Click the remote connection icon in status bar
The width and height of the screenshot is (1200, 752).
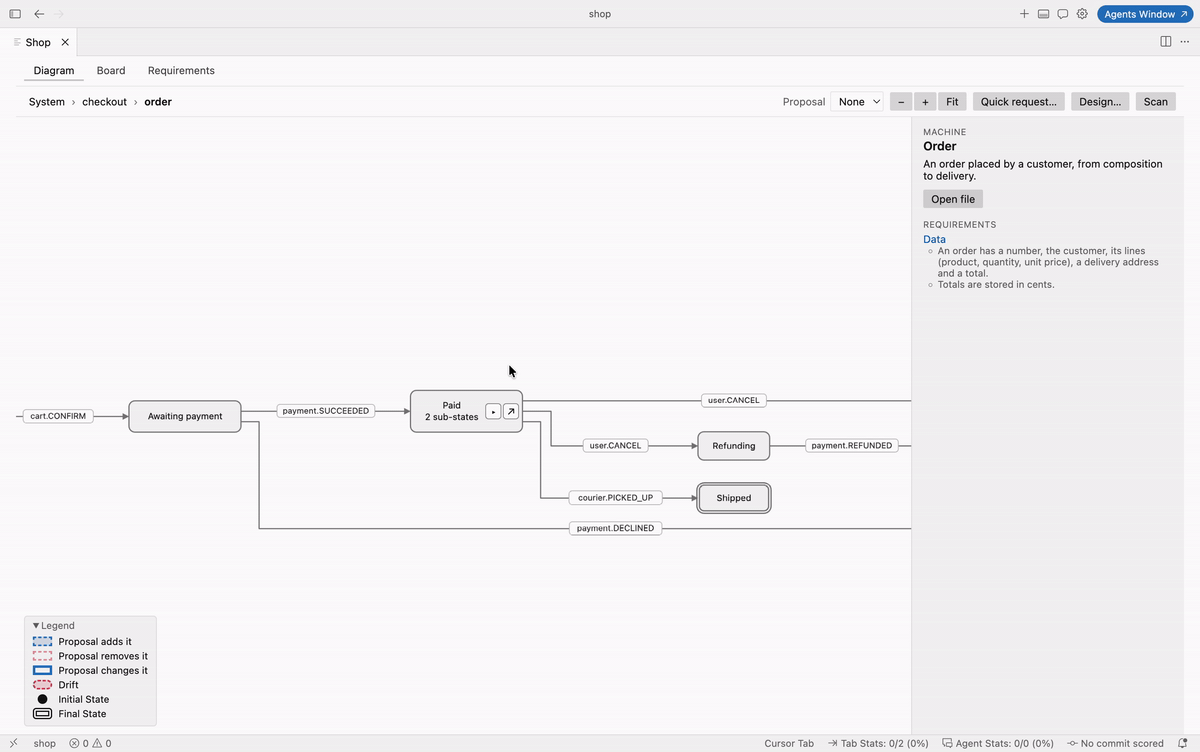pos(13,743)
